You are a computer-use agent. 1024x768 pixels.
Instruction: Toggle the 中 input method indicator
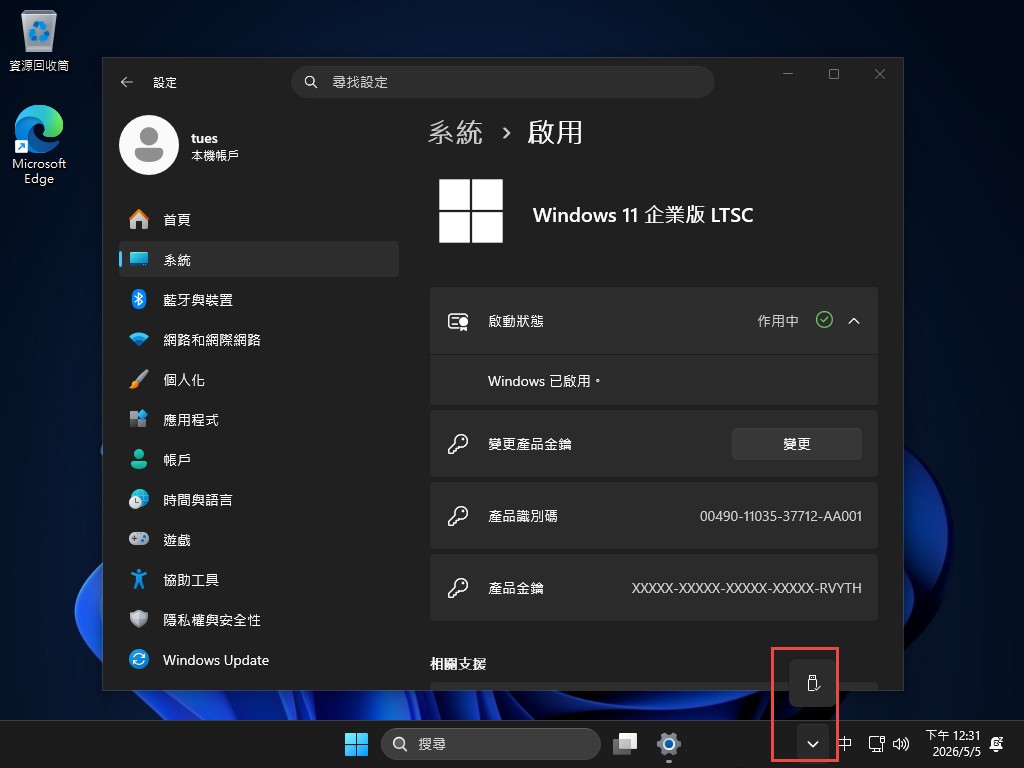pos(845,744)
